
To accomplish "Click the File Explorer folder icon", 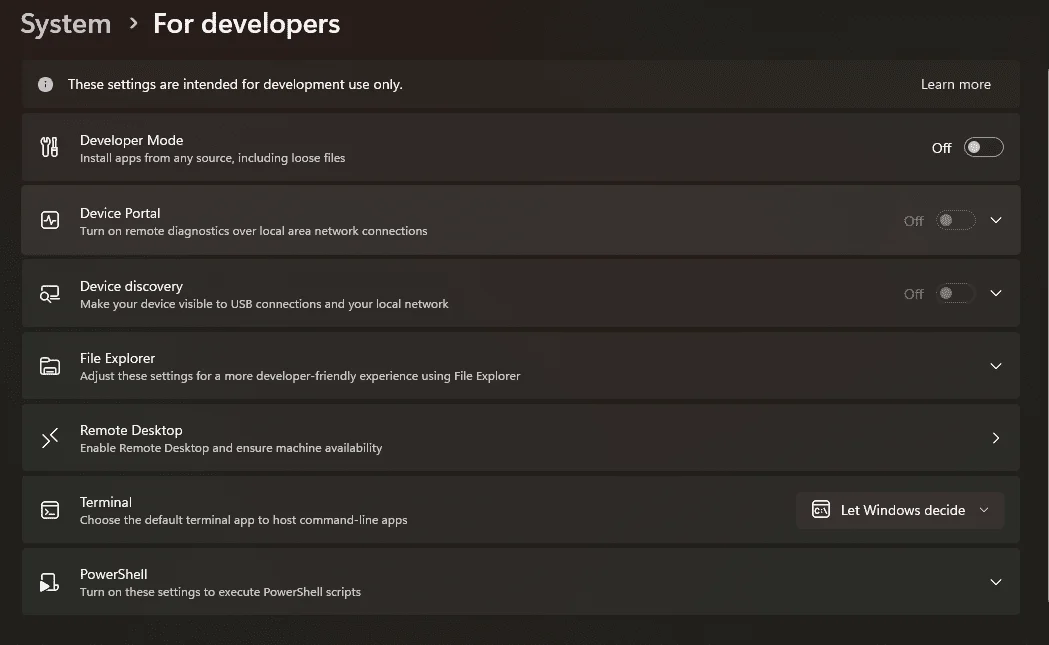I will [x=50, y=366].
